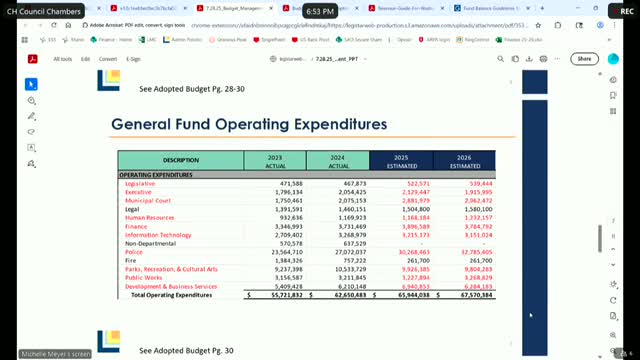Open the stamp or signature tool

(x=31, y=164)
